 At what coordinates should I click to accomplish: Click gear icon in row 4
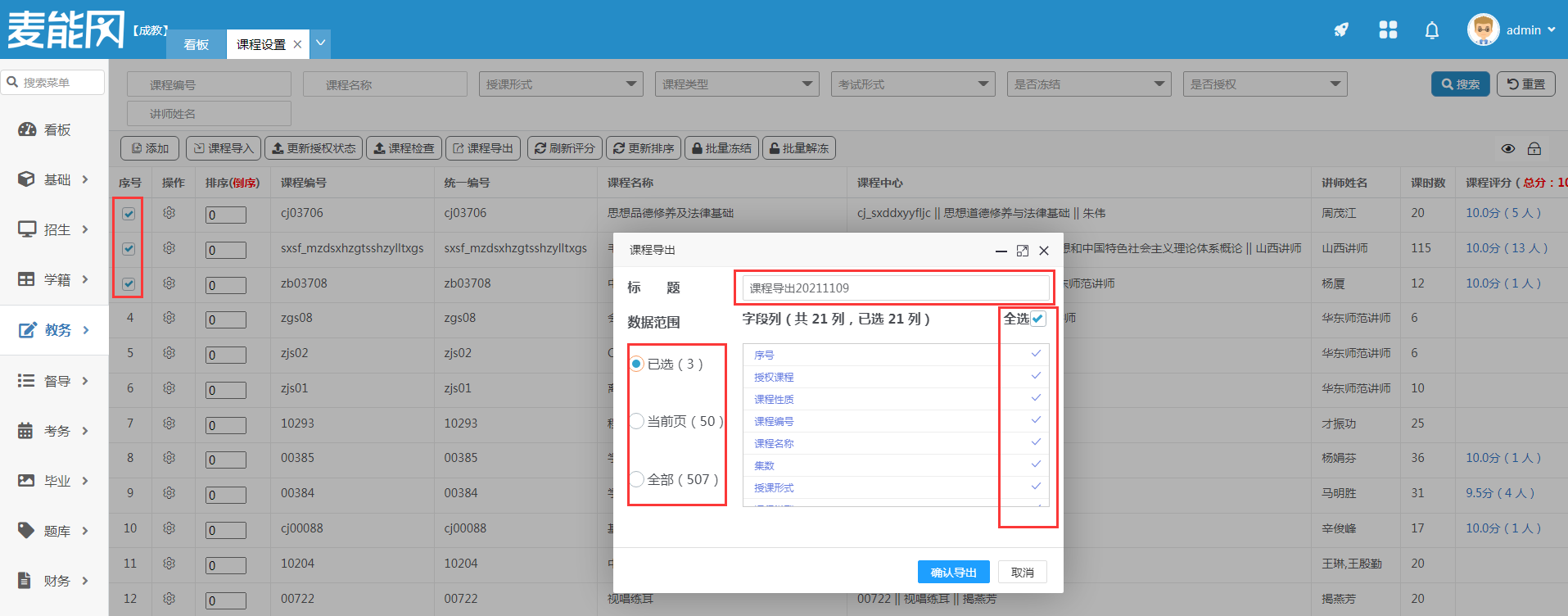click(x=169, y=318)
